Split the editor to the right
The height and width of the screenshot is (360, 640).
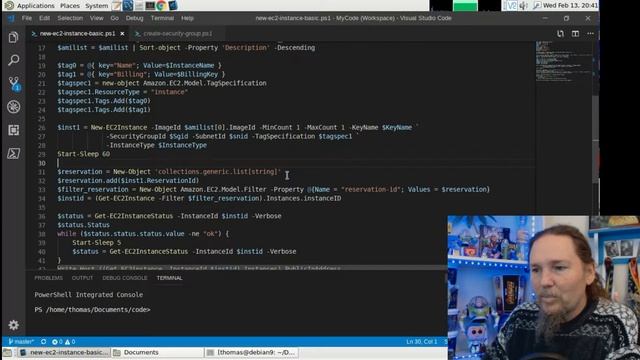(575, 34)
